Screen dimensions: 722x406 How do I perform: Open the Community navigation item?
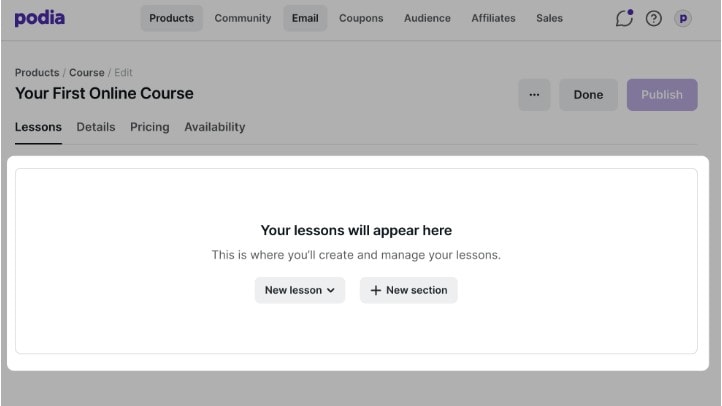[242, 18]
